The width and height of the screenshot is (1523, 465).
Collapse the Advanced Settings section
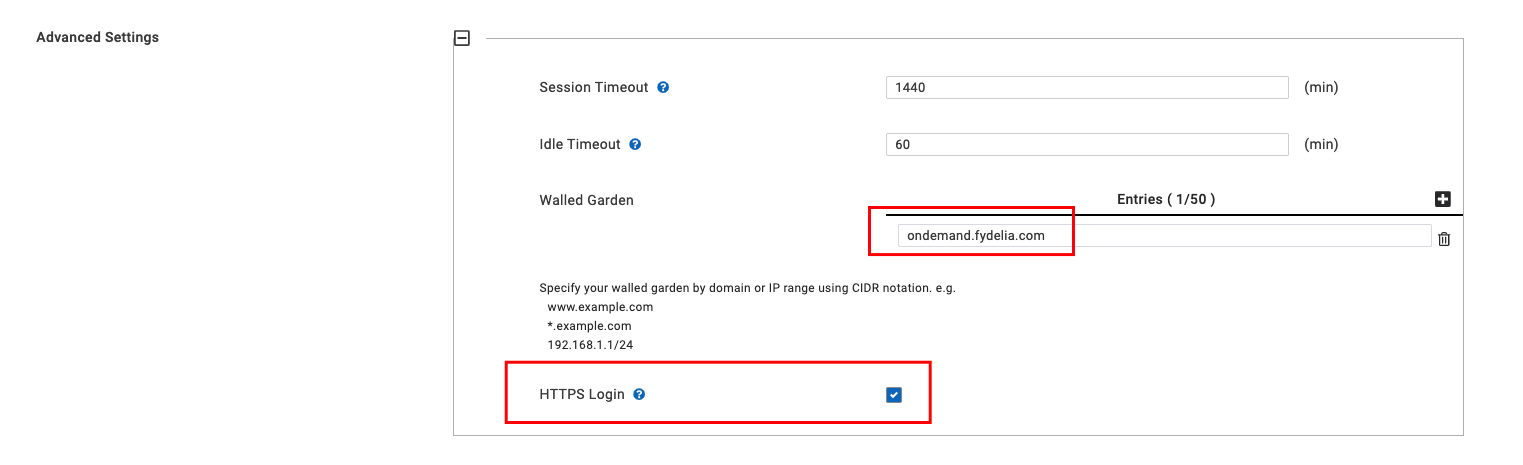(x=461, y=38)
